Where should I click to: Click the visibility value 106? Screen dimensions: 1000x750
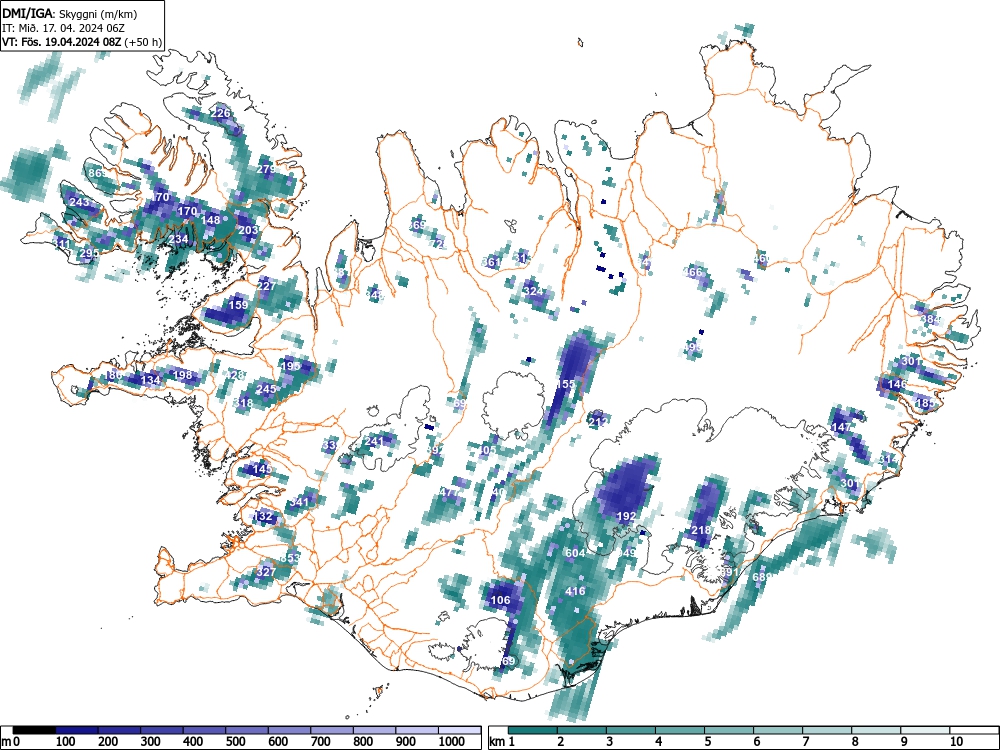click(x=501, y=599)
